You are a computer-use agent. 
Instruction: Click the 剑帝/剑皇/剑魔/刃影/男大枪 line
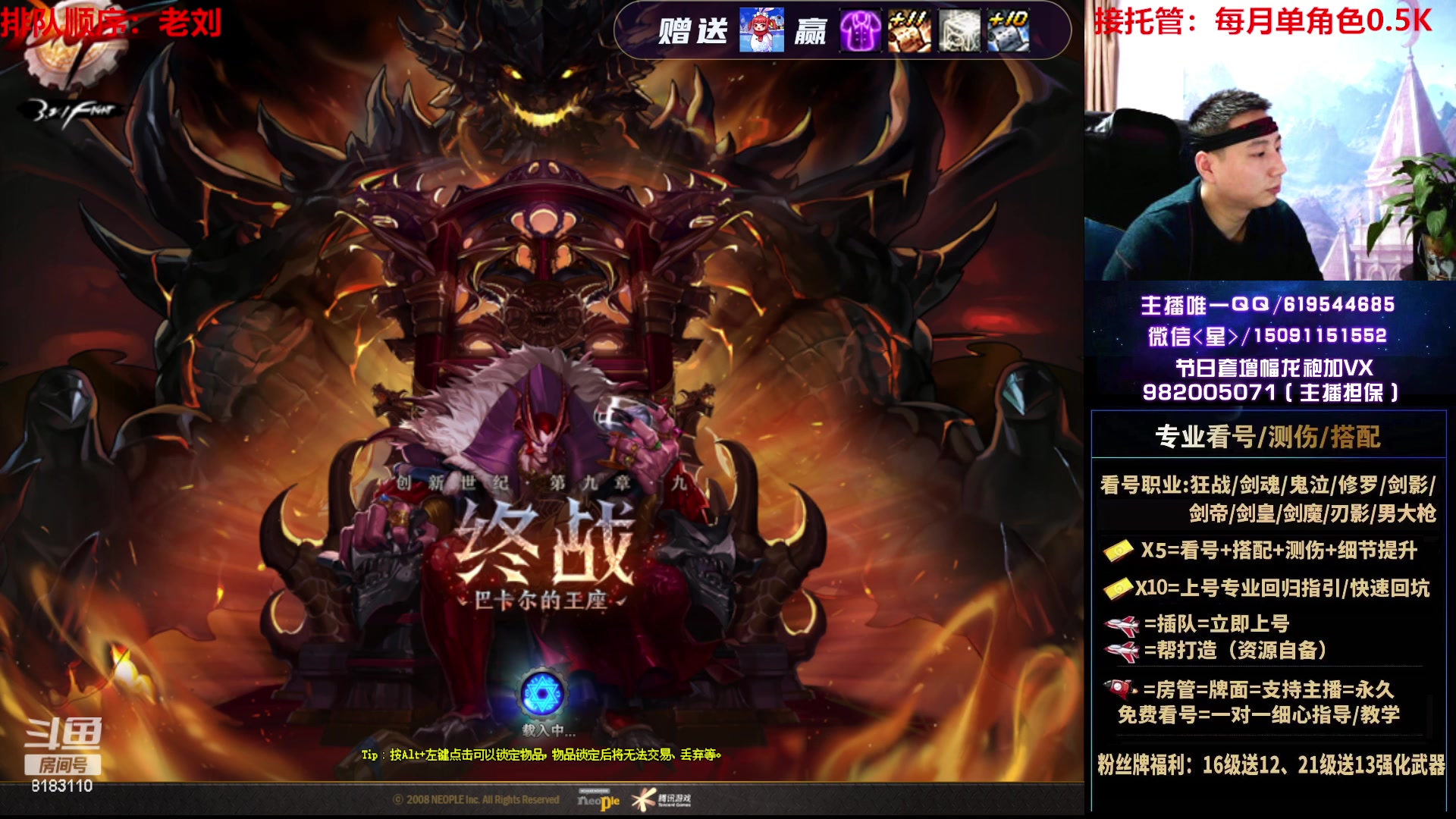point(1312,513)
